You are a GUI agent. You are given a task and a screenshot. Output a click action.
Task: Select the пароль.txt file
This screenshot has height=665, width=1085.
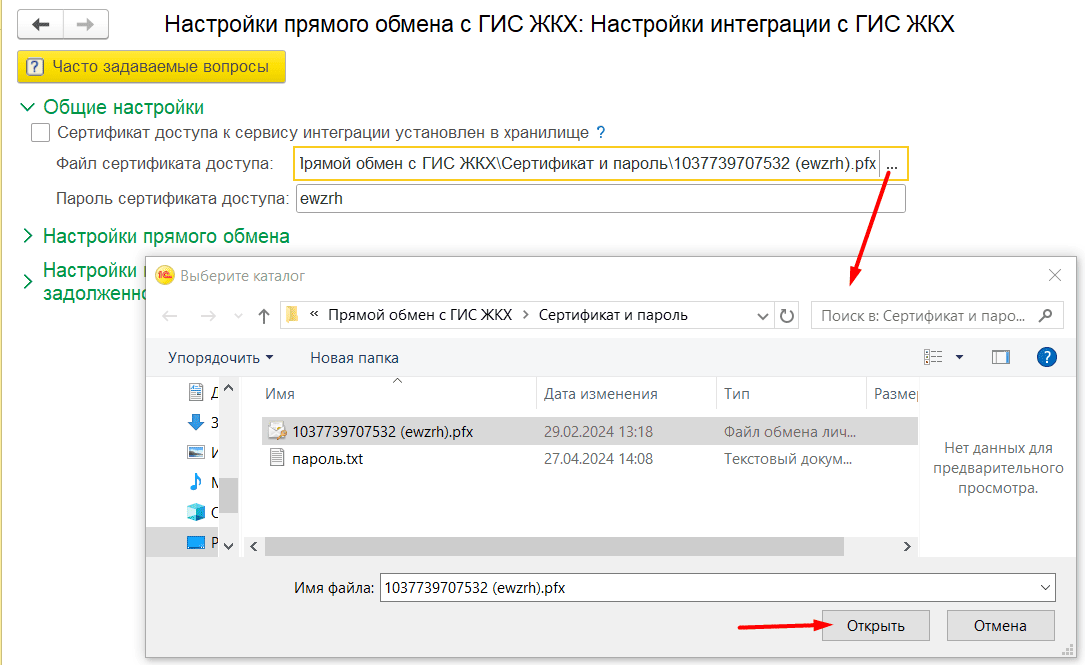327,459
